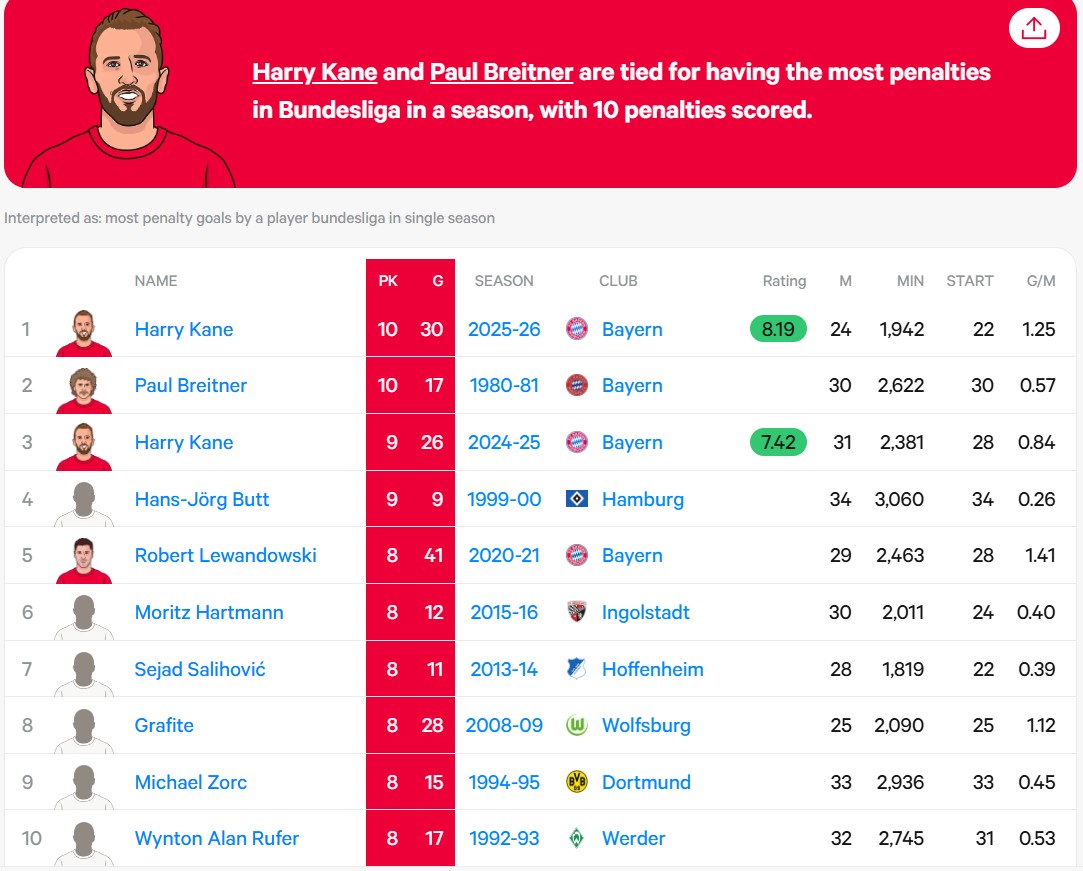Image resolution: width=1083 pixels, height=871 pixels.
Task: Open the 2020-21 season link
Action: coord(504,555)
